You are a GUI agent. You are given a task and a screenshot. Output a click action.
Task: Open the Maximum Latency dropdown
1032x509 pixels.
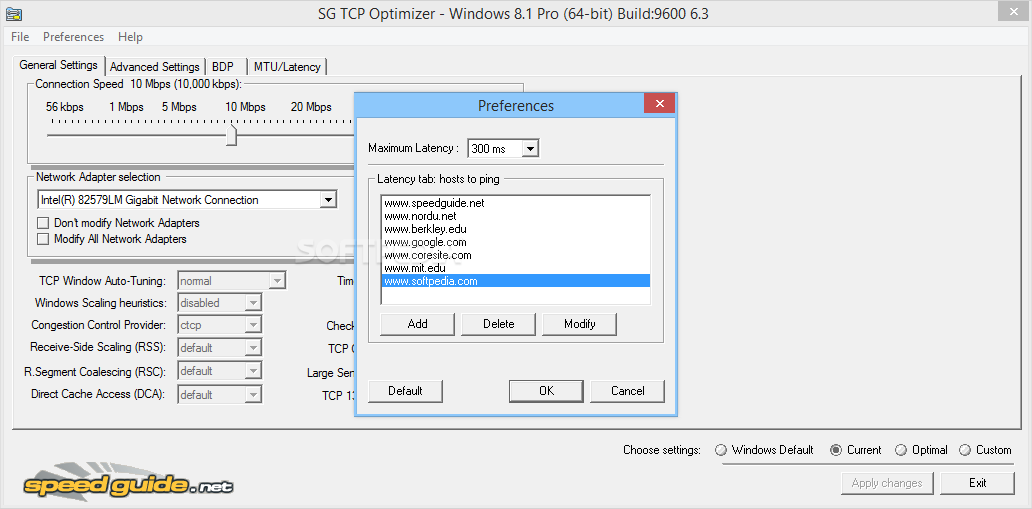pos(530,149)
